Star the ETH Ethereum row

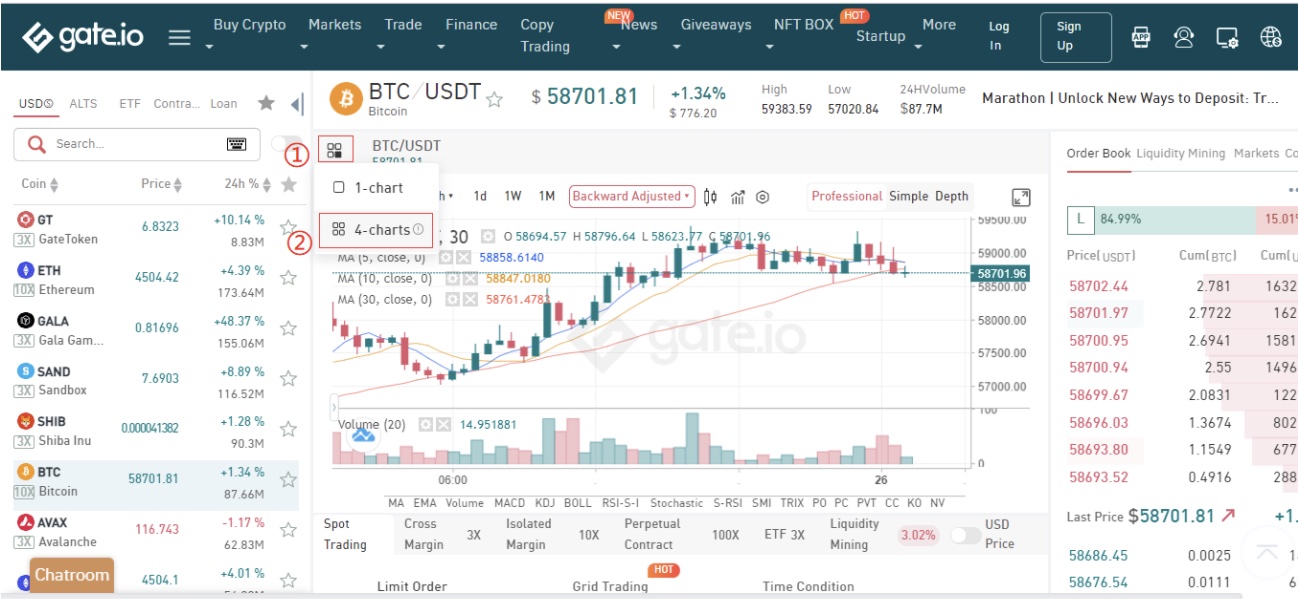(x=288, y=279)
